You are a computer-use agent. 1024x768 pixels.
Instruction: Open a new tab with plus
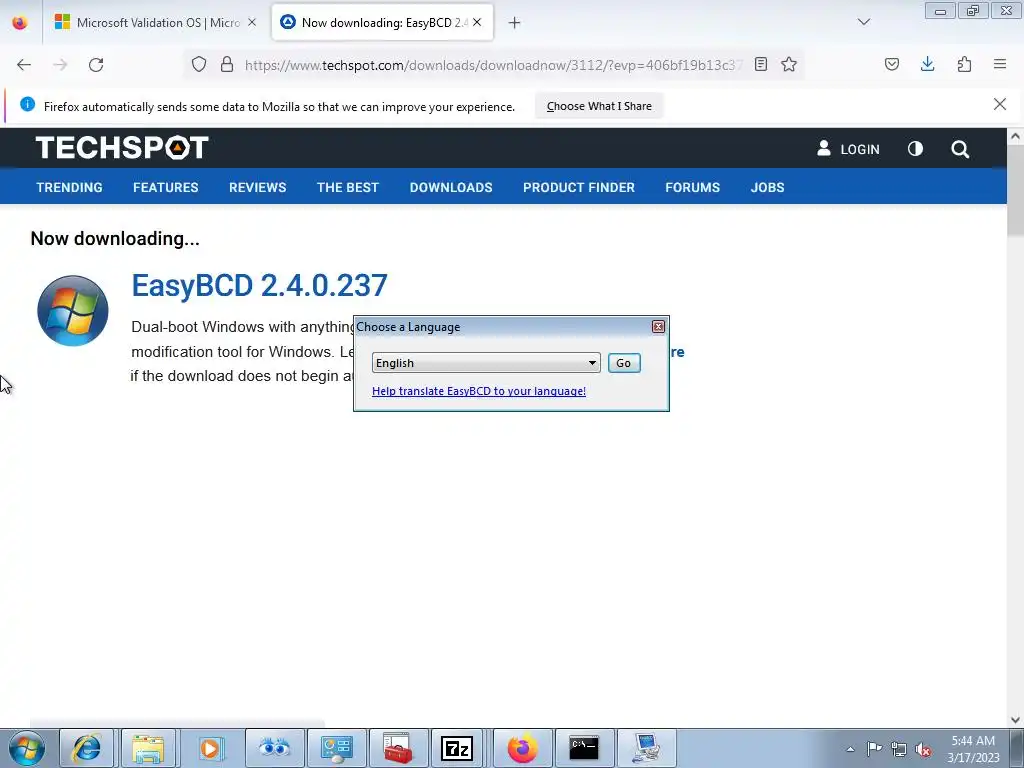tap(515, 23)
